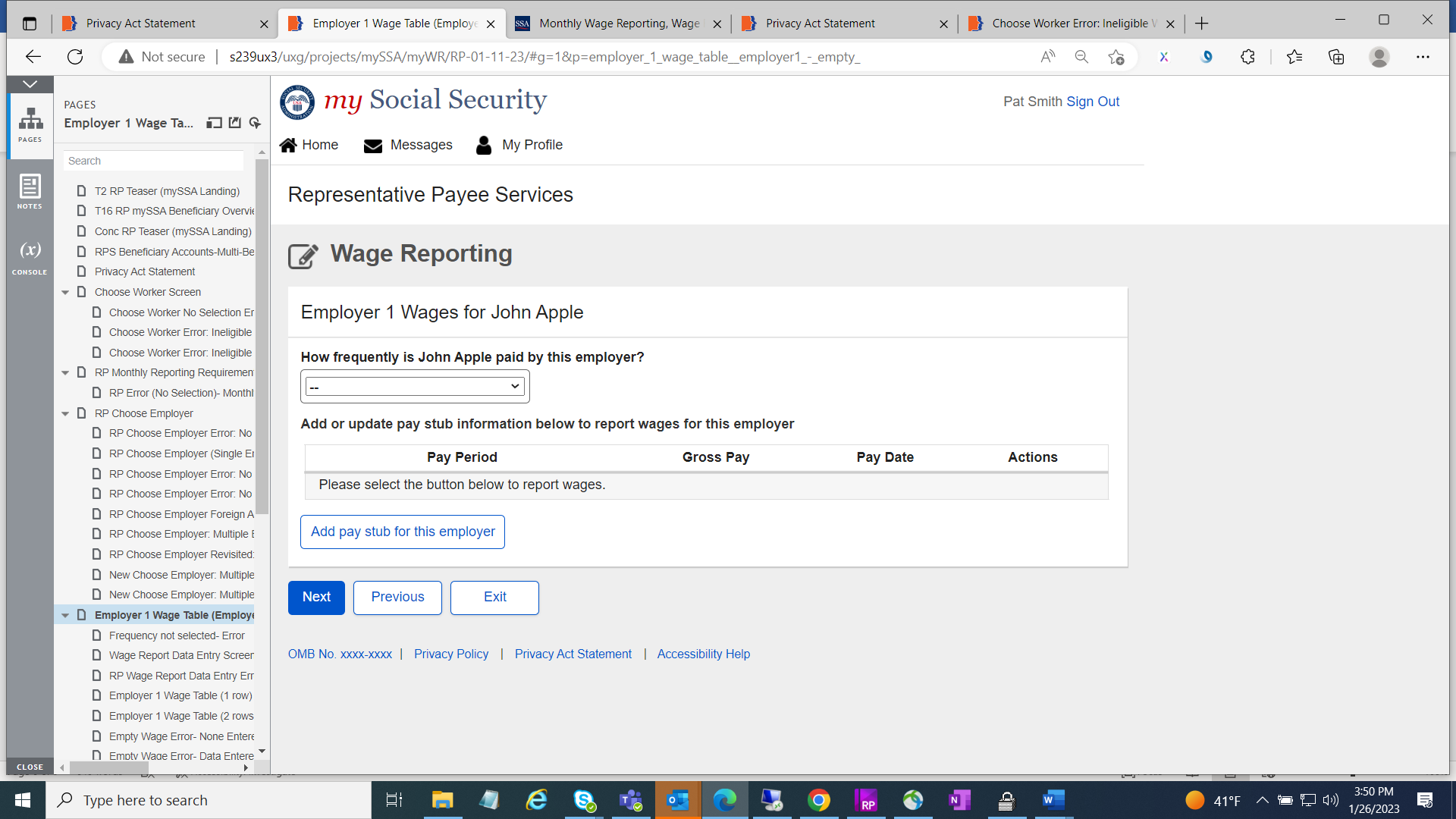The image size is (1456, 819).
Task: Click the My Profile person icon
Action: [484, 145]
